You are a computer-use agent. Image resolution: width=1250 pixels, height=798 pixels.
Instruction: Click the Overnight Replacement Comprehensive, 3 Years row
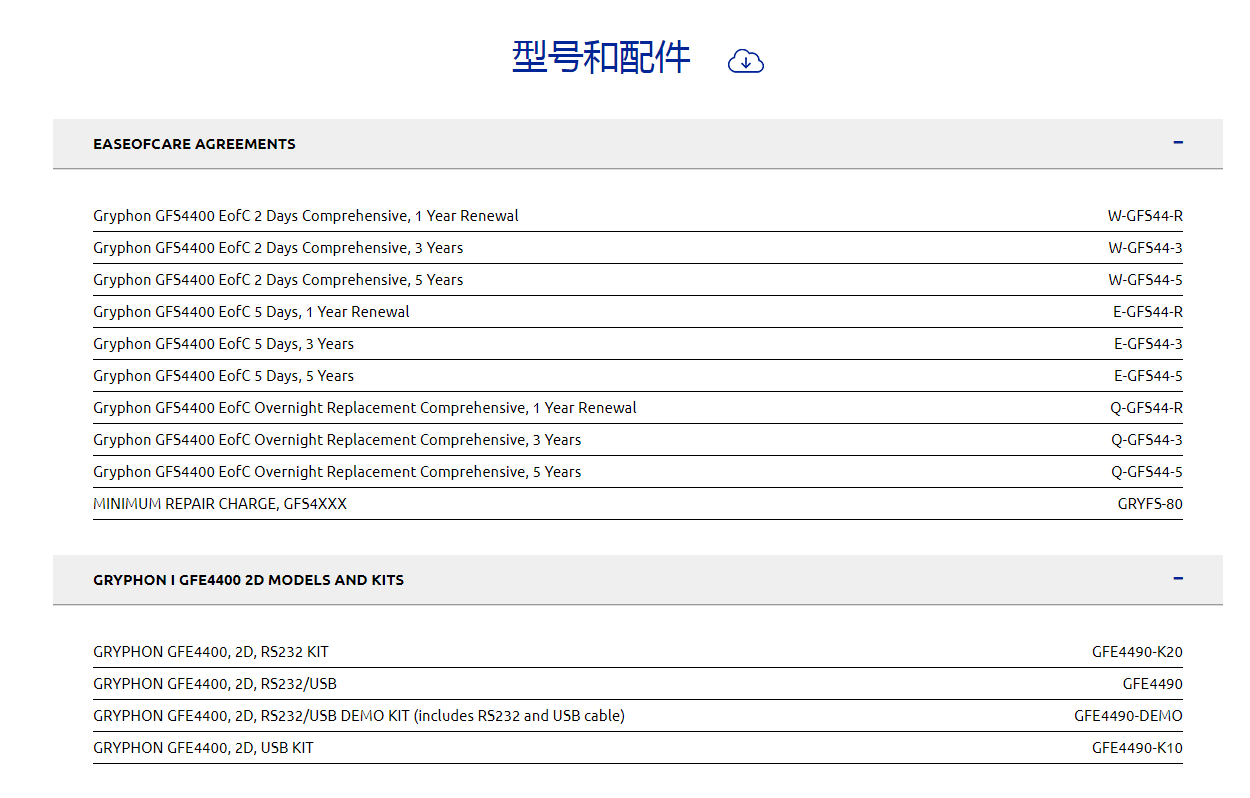coord(337,440)
